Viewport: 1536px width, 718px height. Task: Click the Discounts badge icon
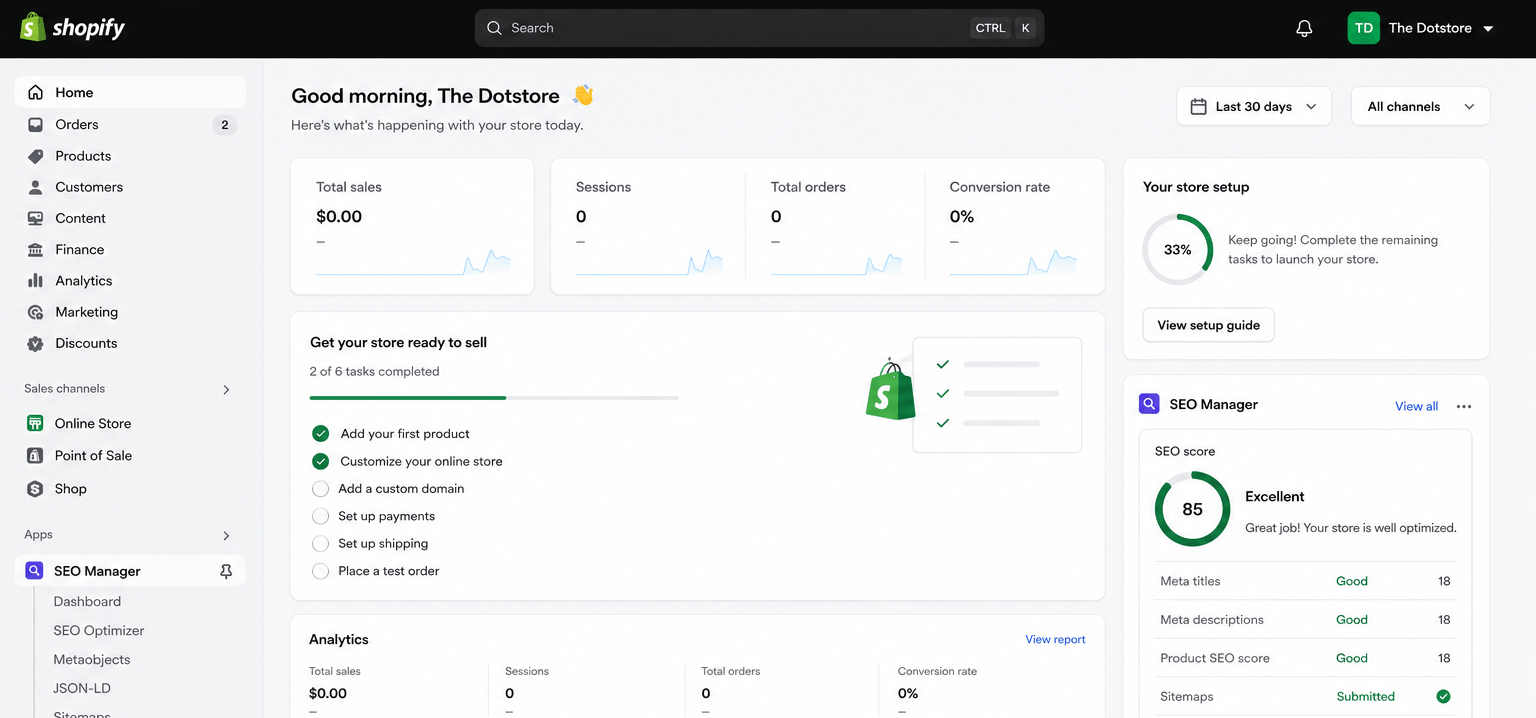pyautogui.click(x=36, y=343)
